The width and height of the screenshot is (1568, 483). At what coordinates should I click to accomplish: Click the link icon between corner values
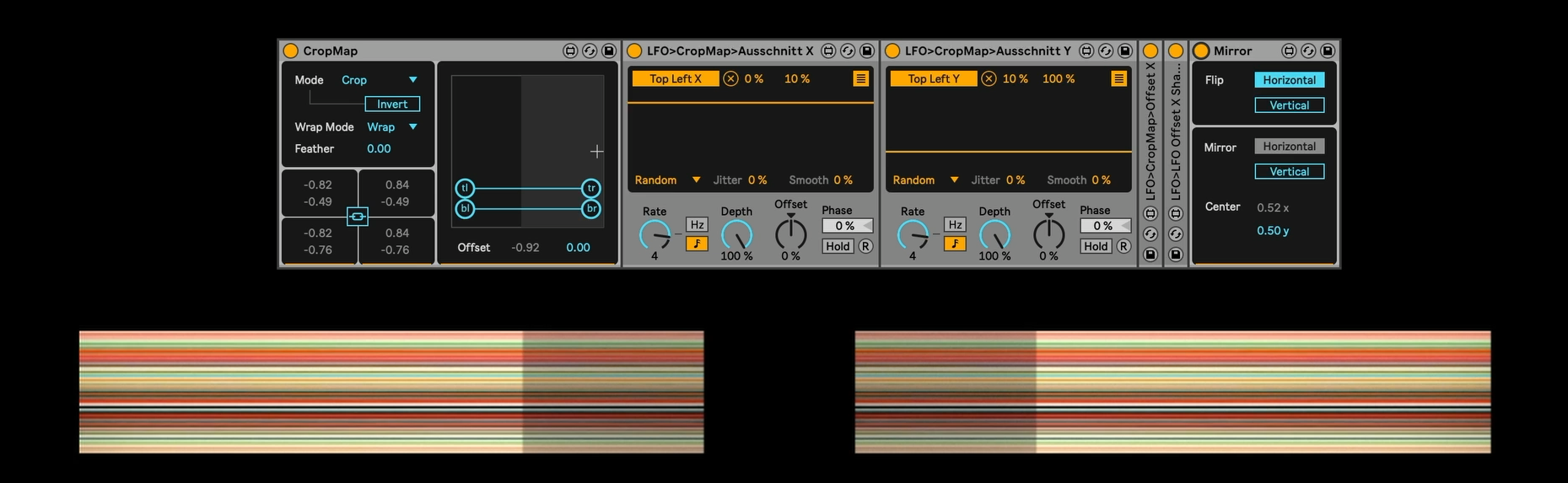click(x=358, y=217)
